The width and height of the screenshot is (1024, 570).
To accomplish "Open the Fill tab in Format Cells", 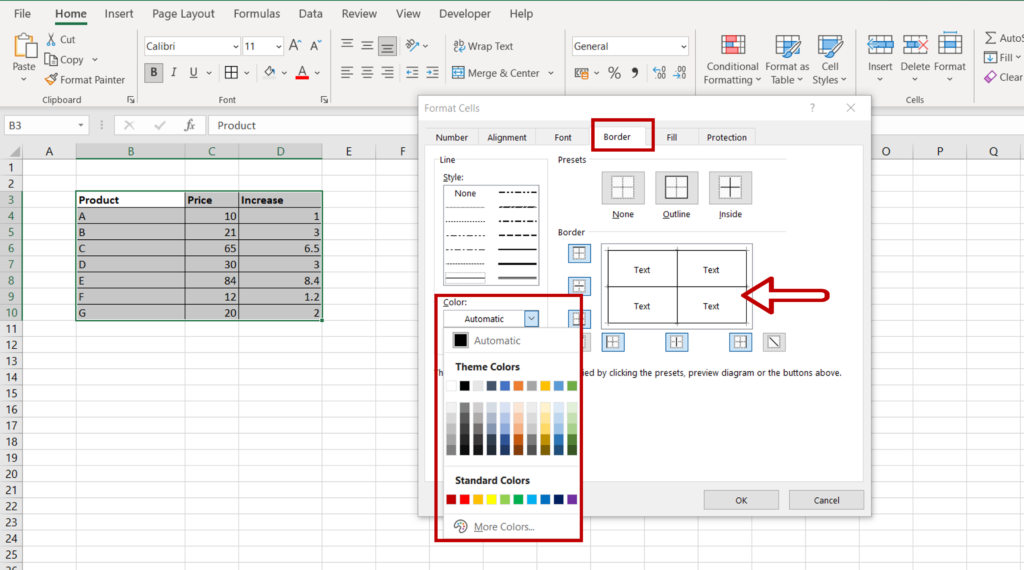I will 671,137.
